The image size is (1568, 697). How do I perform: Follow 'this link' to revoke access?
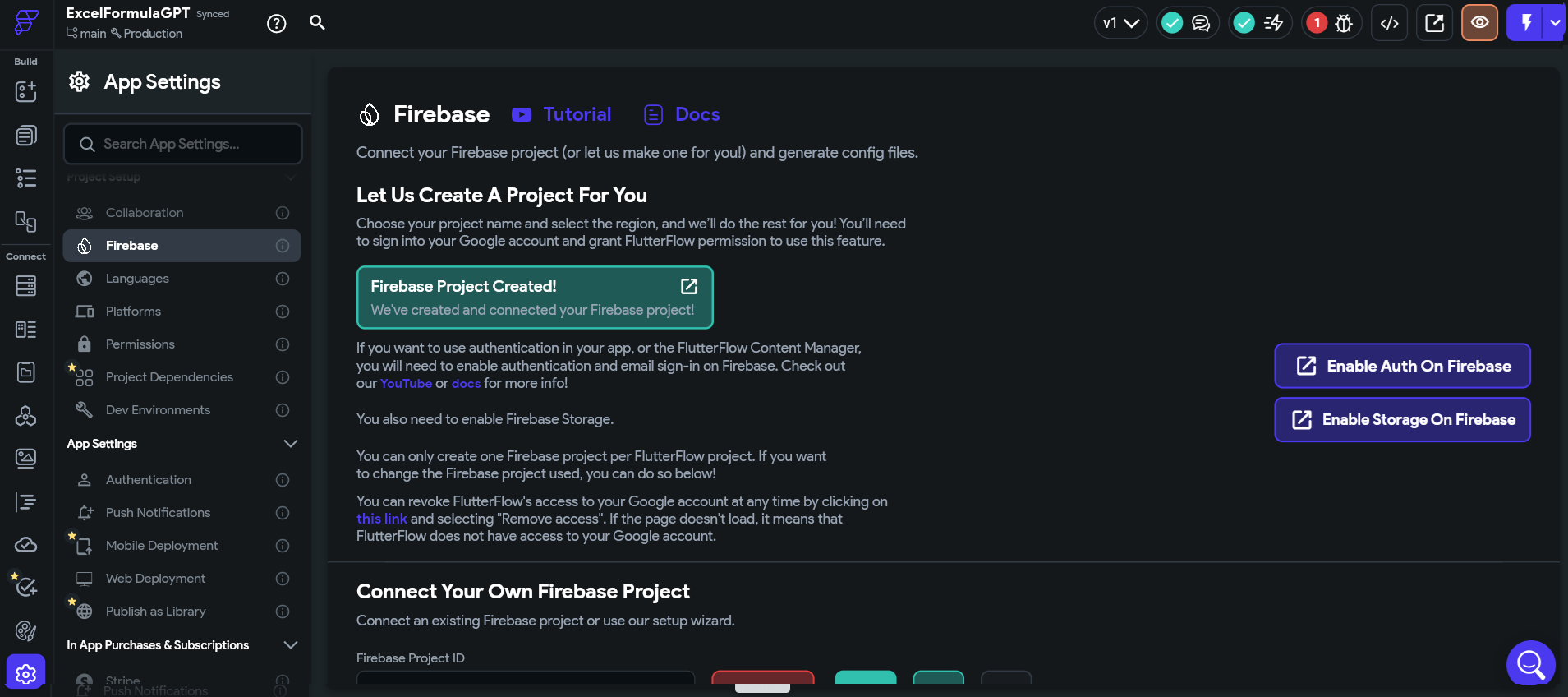click(x=381, y=519)
